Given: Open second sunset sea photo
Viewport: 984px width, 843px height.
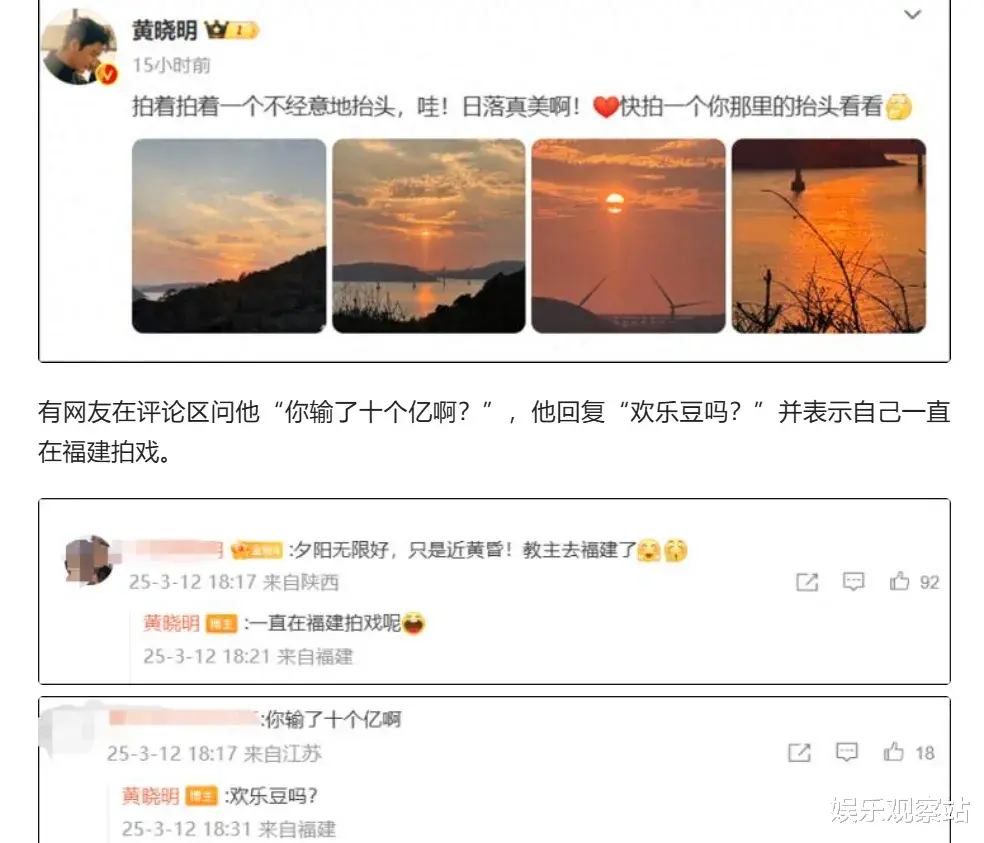Looking at the screenshot, I should point(429,235).
